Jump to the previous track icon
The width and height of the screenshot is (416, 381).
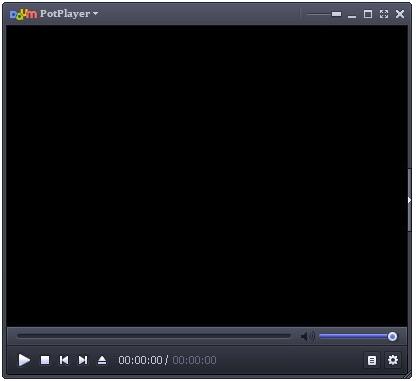[x=64, y=360]
